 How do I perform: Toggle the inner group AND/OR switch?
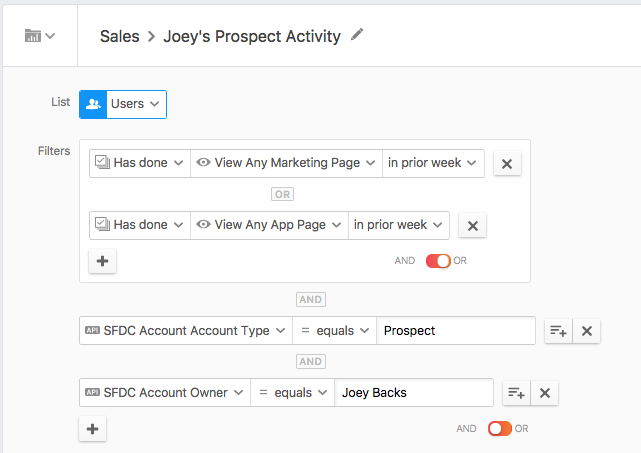(438, 261)
